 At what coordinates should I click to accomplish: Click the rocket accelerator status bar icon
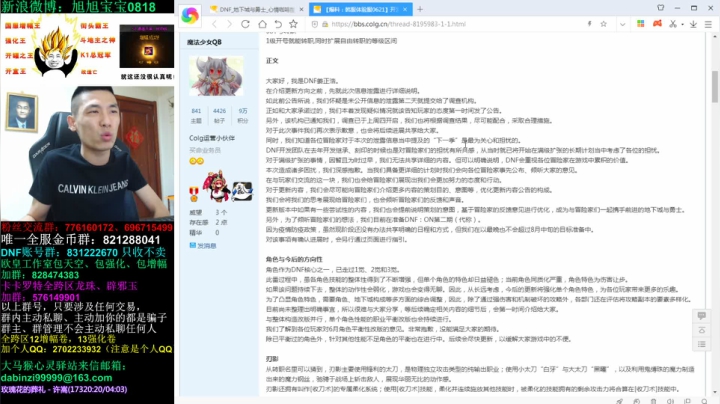(620, 401)
